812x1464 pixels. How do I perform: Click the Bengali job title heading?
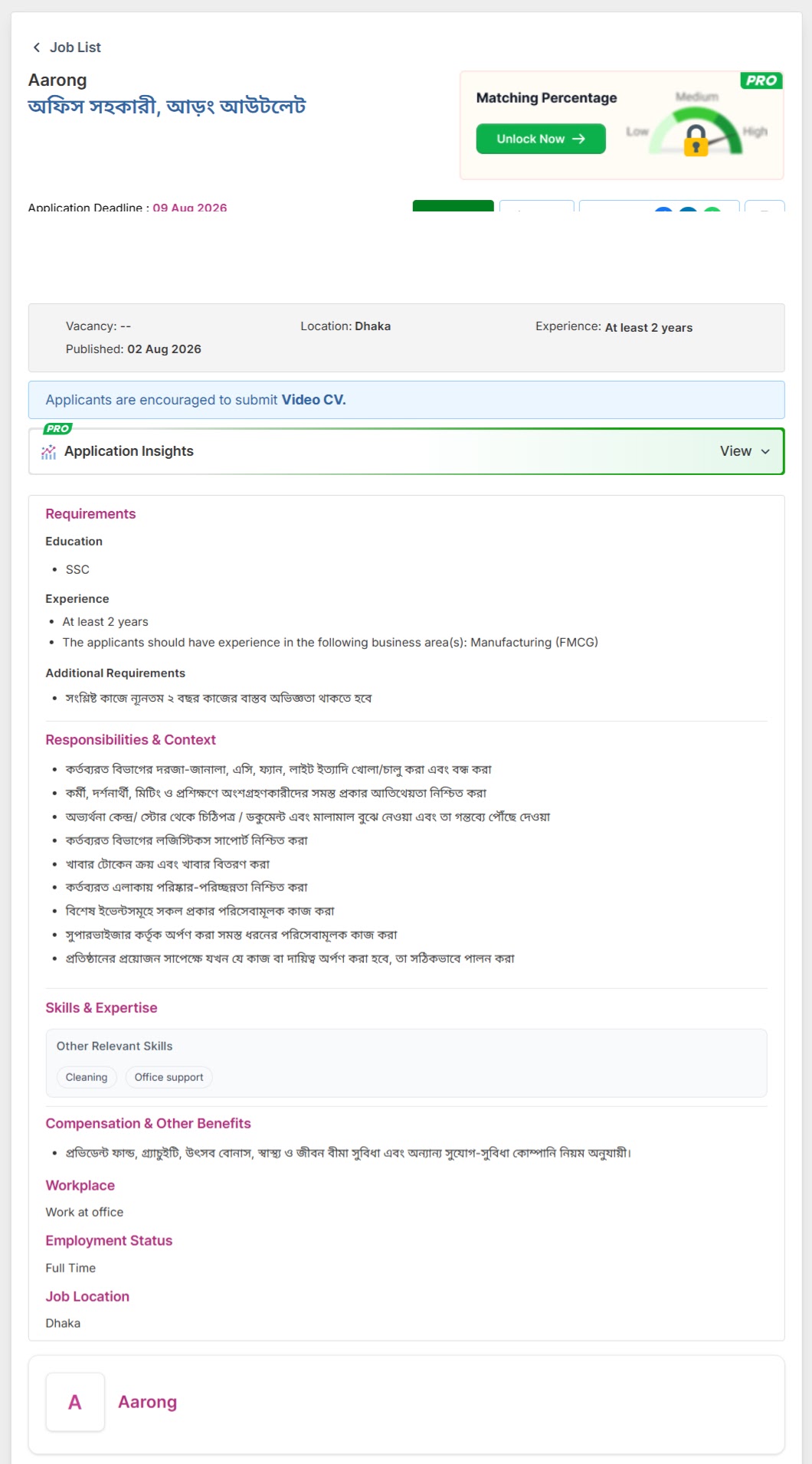pyautogui.click(x=167, y=106)
